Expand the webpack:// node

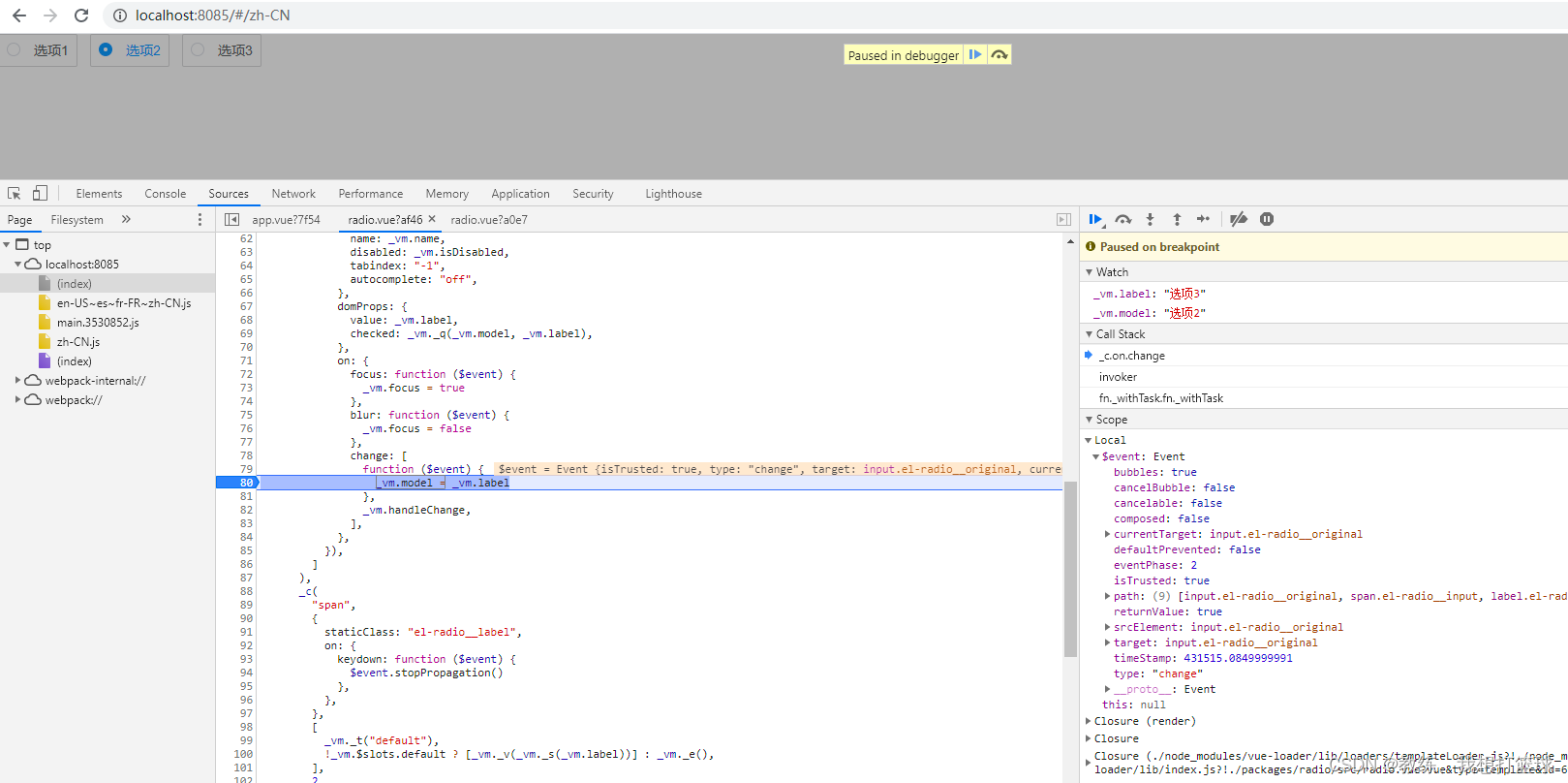click(x=17, y=400)
